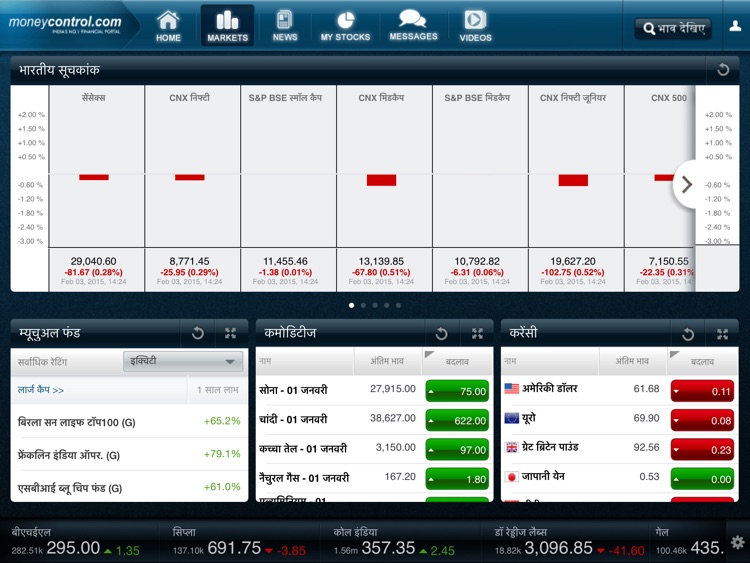Click the green 97.00 change badge

(457, 450)
